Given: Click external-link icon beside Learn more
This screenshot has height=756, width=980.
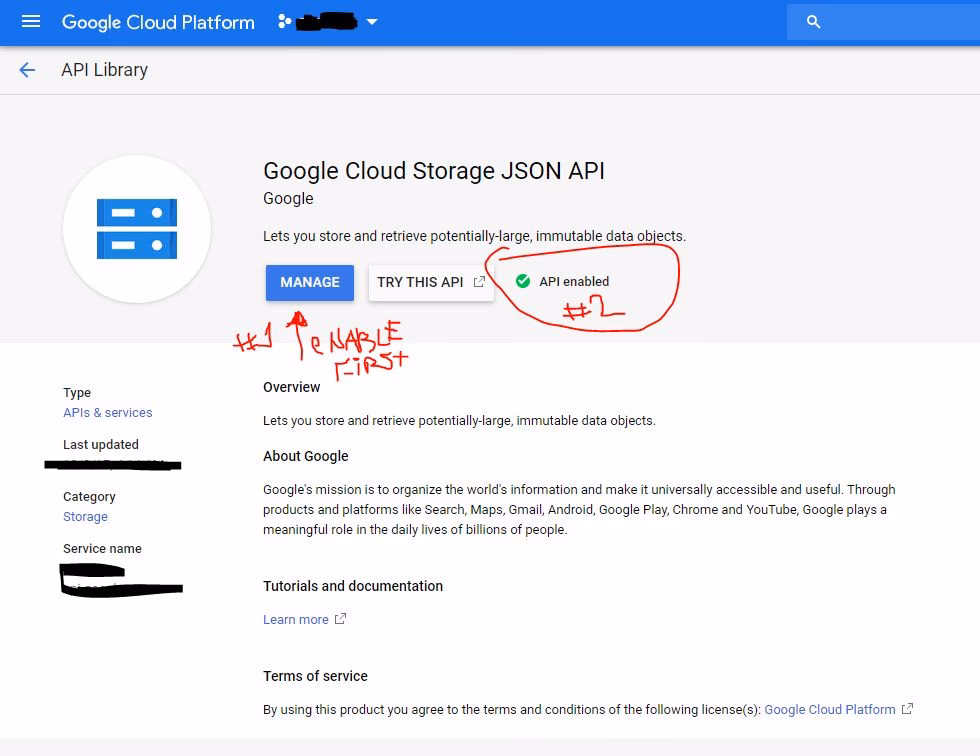Looking at the screenshot, I should click(340, 619).
